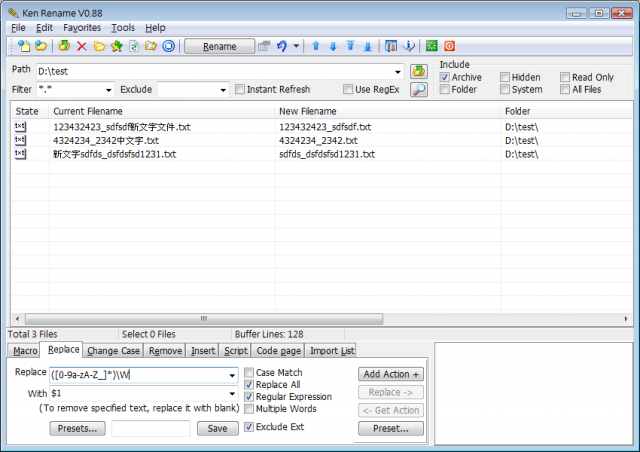Click txt icon of sdfds_dsfdsfsd1231 file row
Viewport: 640px width, 452px height.
pos(20,154)
